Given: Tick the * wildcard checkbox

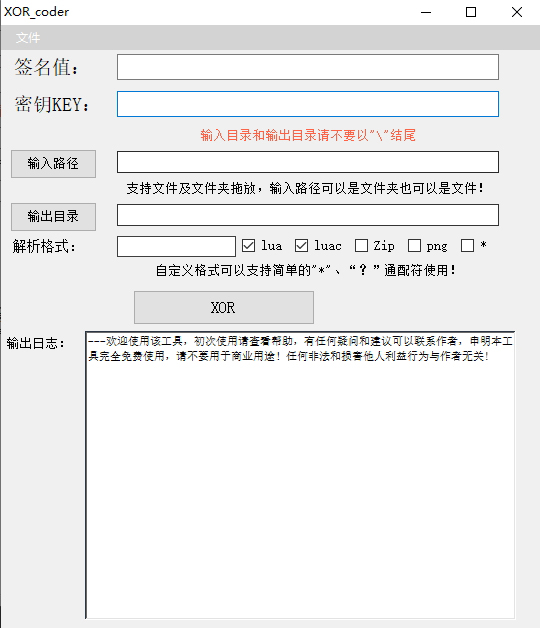Looking at the screenshot, I should [467, 246].
